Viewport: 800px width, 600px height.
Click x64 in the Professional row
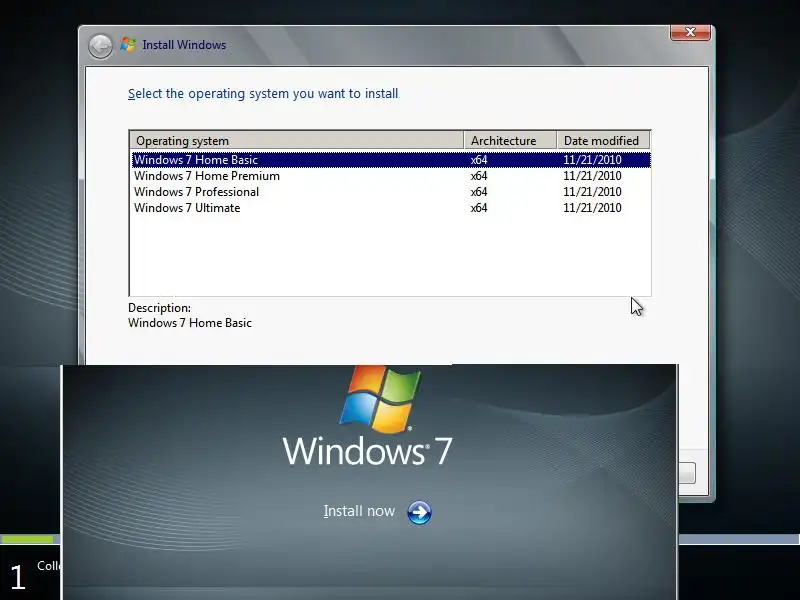(x=479, y=192)
